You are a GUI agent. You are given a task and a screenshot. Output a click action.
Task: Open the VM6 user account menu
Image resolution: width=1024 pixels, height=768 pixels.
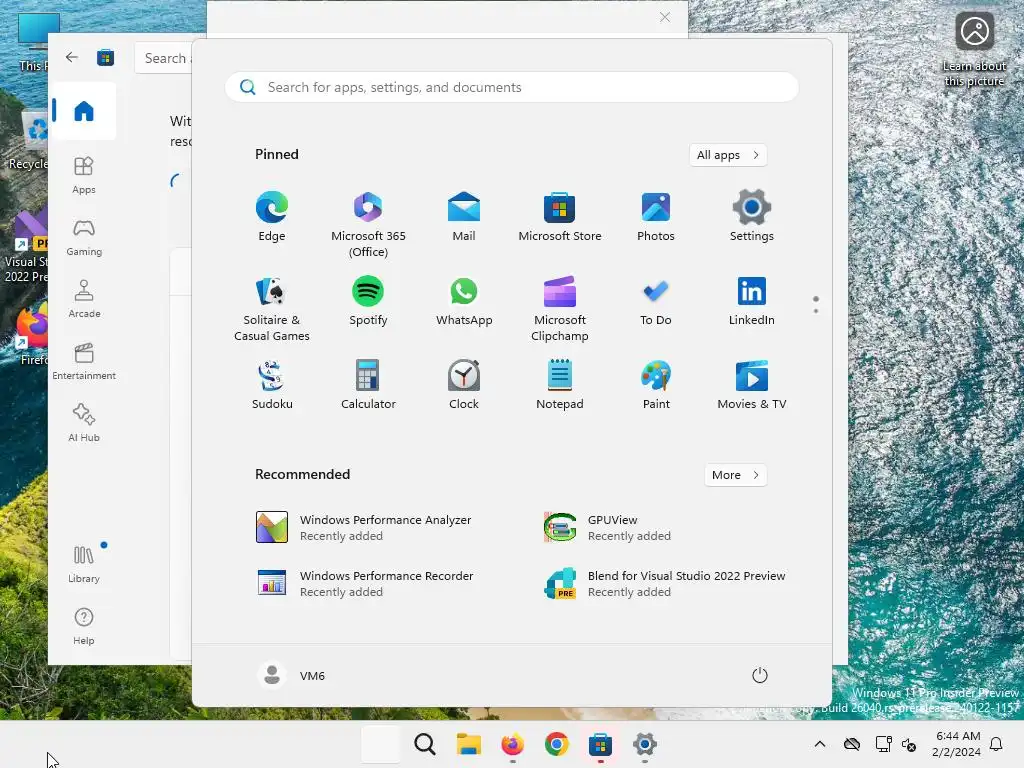click(291, 675)
